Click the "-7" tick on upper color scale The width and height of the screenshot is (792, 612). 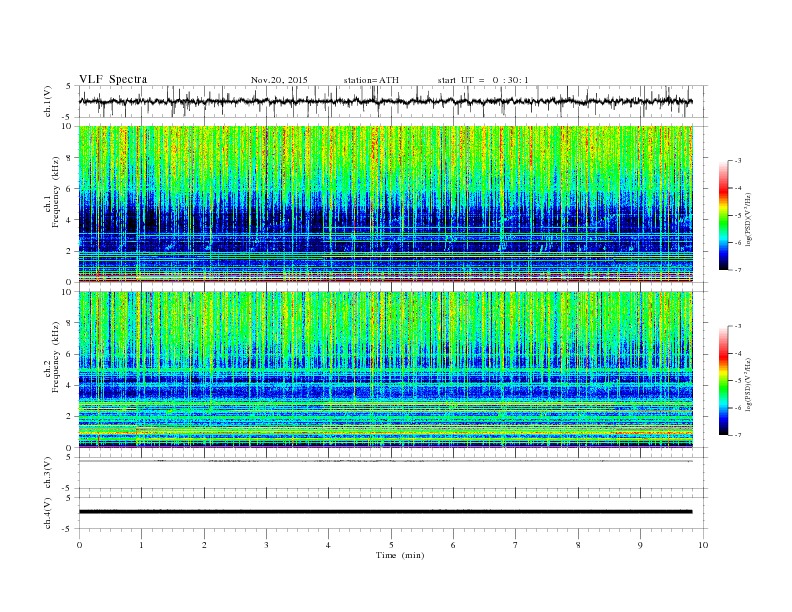738,270
